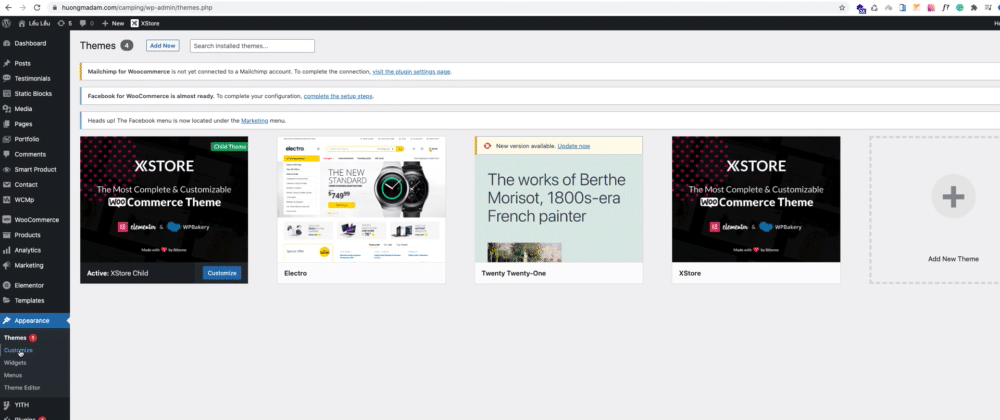Click the YITH icon in sidebar

[x=6, y=405]
